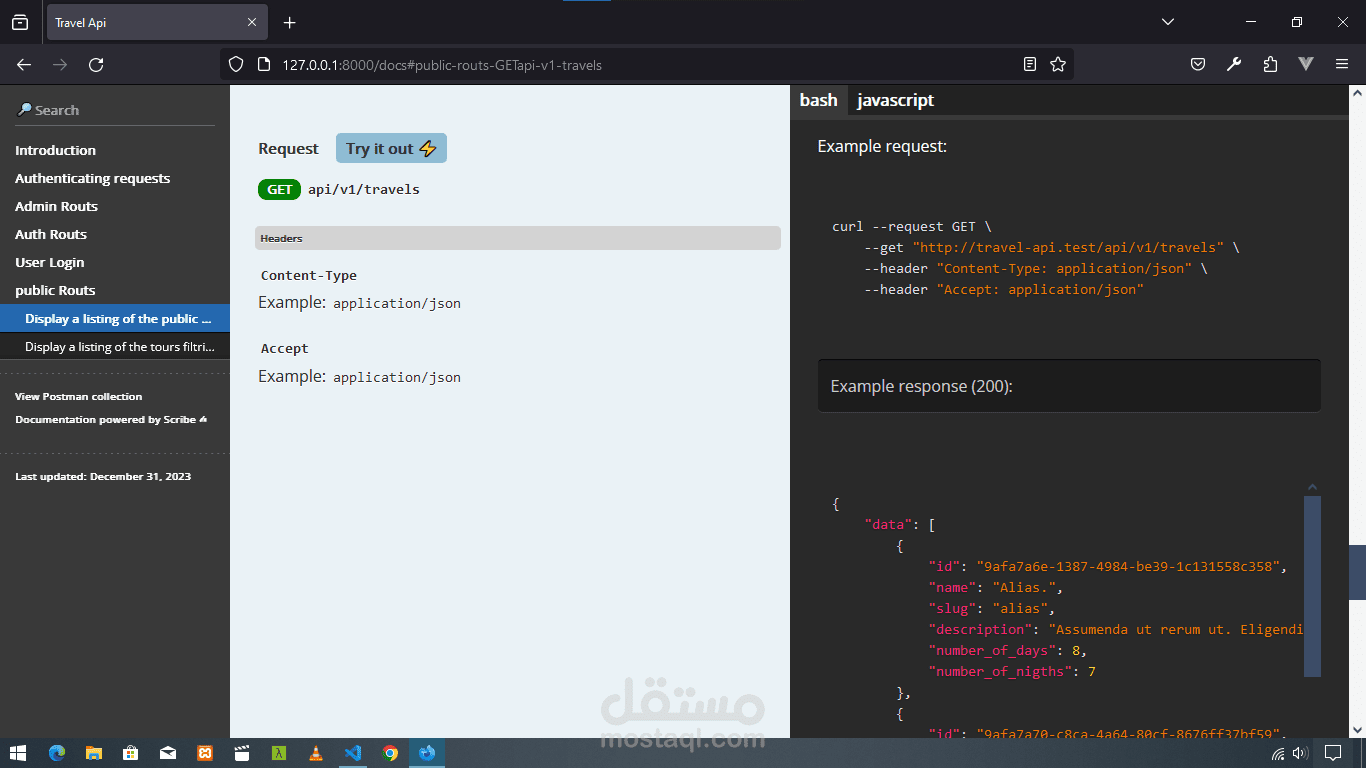This screenshot has width=1366, height=768.
Task: Open the lambda terminal app from taskbar
Action: pos(279,753)
